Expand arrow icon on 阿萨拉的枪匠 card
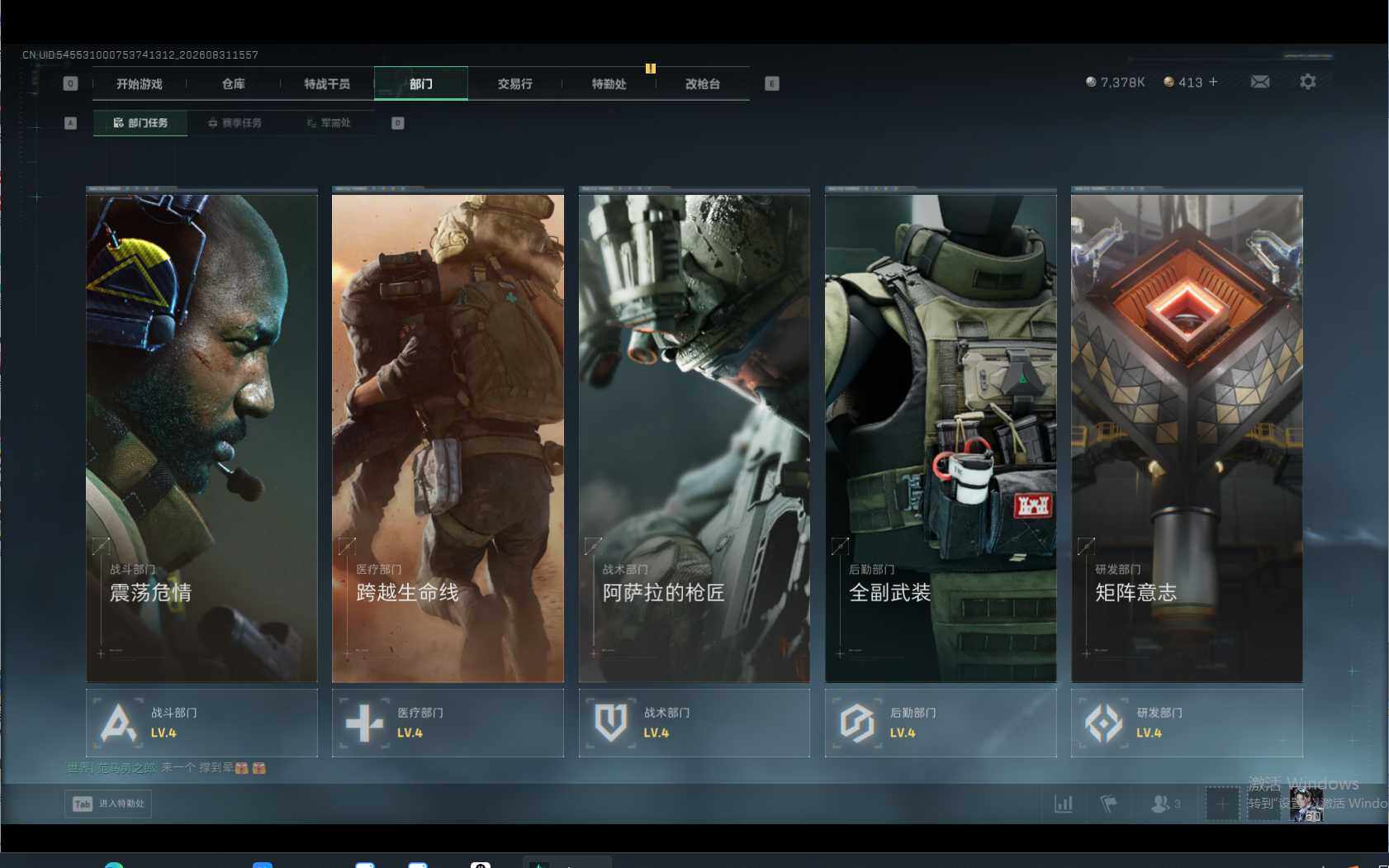 click(x=593, y=546)
